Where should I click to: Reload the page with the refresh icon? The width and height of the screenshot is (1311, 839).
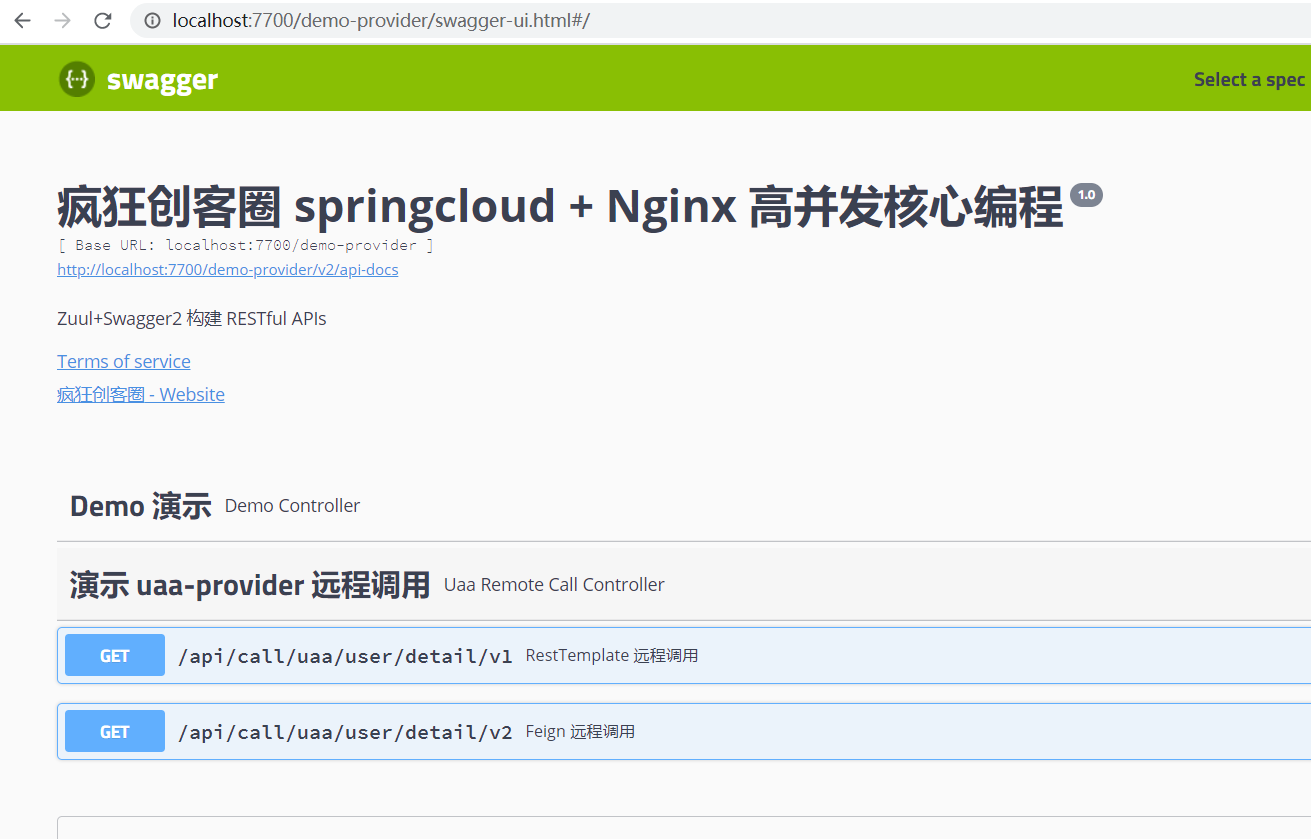point(102,21)
